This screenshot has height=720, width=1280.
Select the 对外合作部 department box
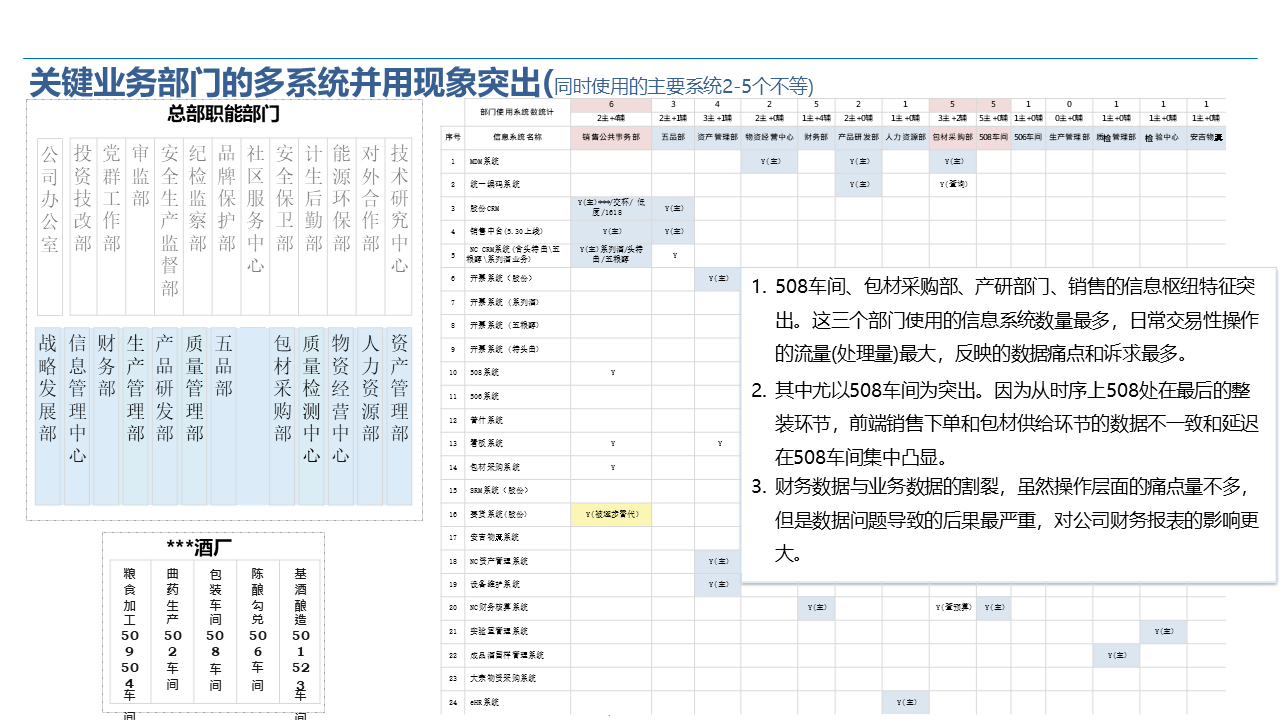[x=371, y=226]
